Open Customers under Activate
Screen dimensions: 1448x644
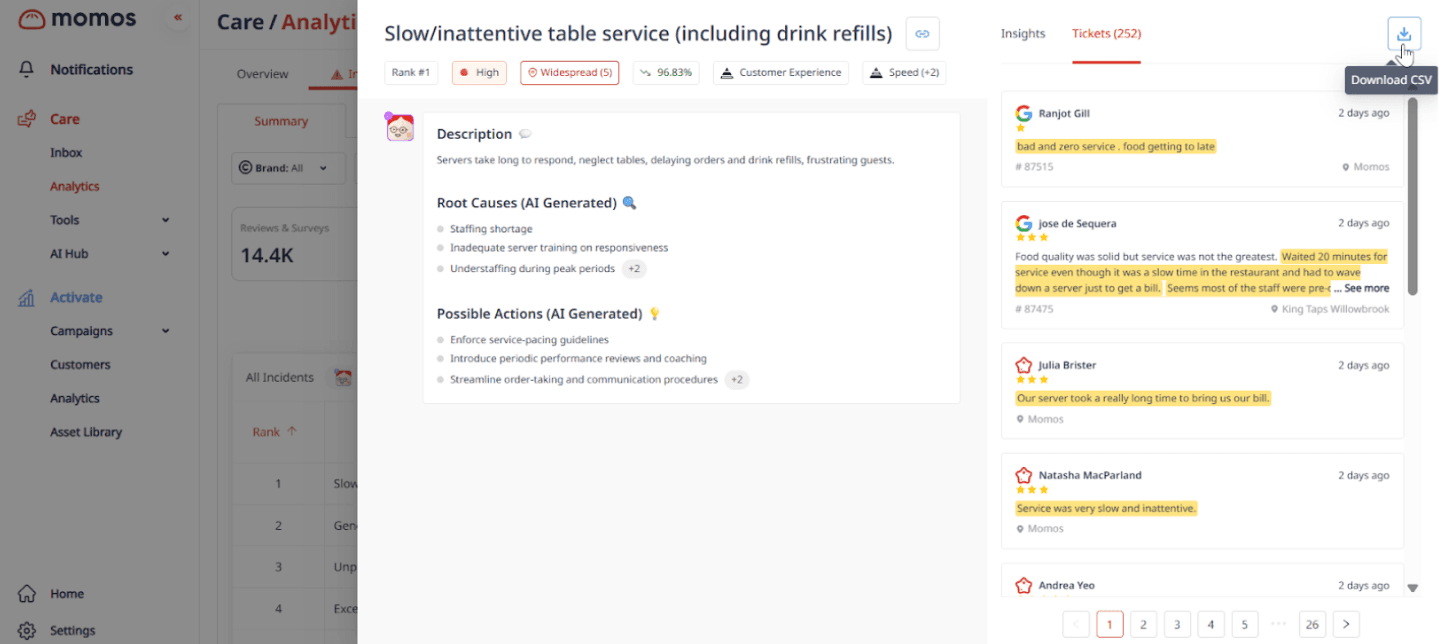point(80,365)
